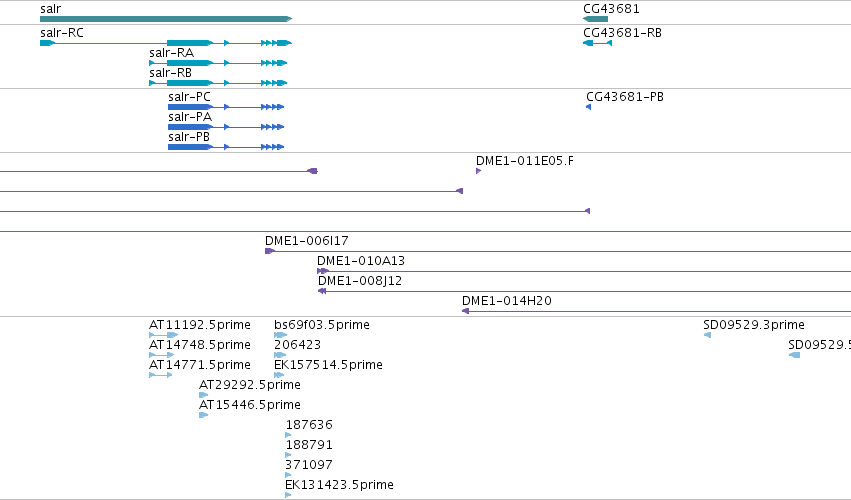This screenshot has height=500, width=851.
Task: Click the EK157514.5prime label
Action: pos(328,365)
